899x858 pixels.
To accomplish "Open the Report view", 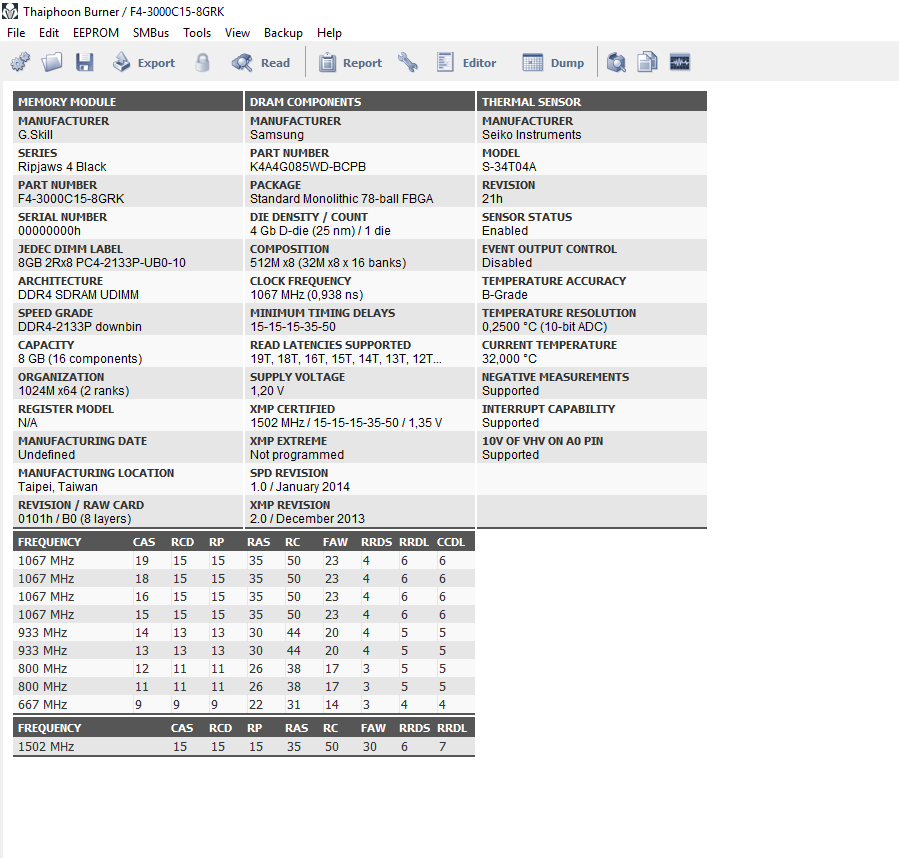I will click(350, 62).
